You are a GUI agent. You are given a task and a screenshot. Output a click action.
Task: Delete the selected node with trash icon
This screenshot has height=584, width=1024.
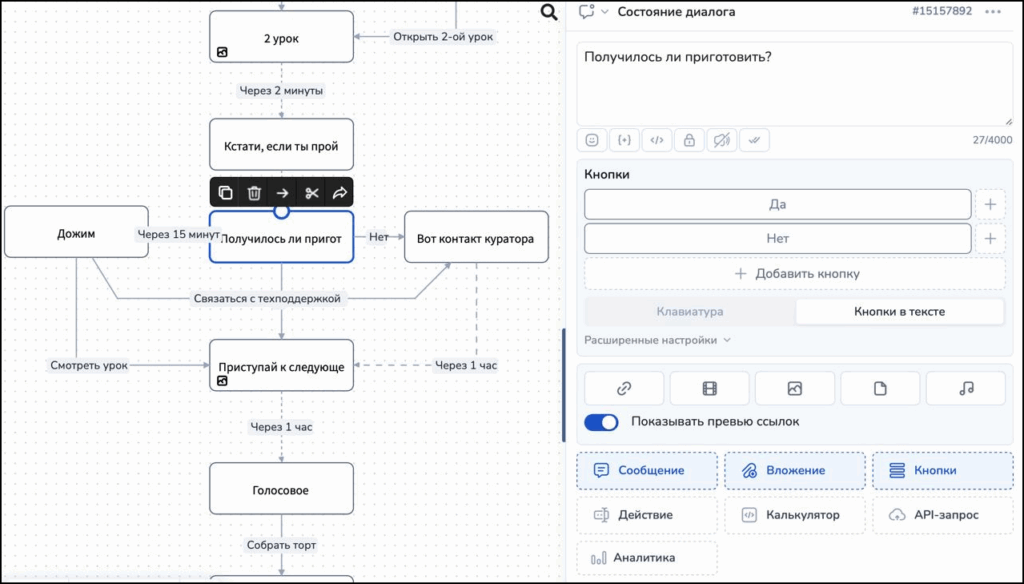[254, 193]
